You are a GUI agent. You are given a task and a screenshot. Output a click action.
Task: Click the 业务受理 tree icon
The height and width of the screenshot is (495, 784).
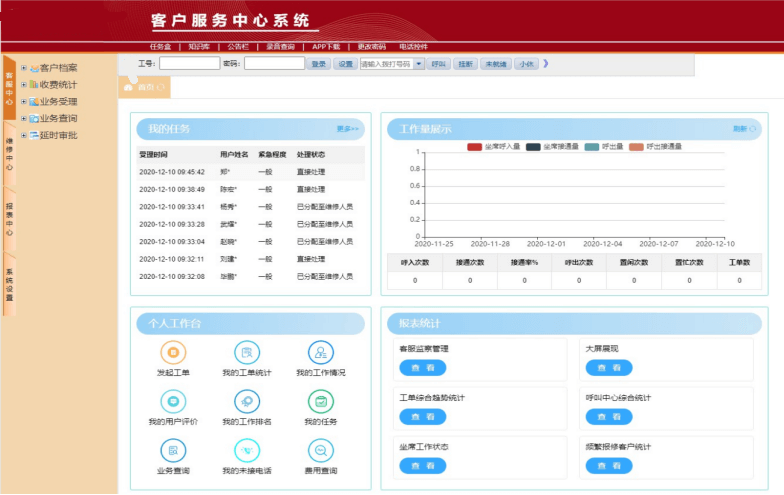[34, 102]
